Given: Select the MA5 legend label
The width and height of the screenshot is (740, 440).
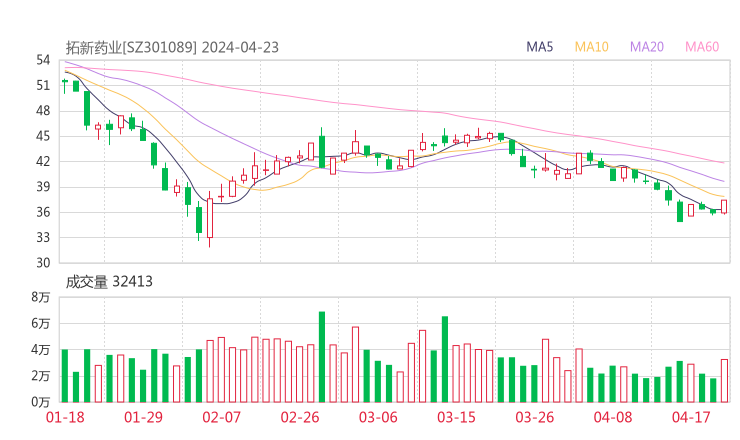Looking at the screenshot, I should pos(539,47).
